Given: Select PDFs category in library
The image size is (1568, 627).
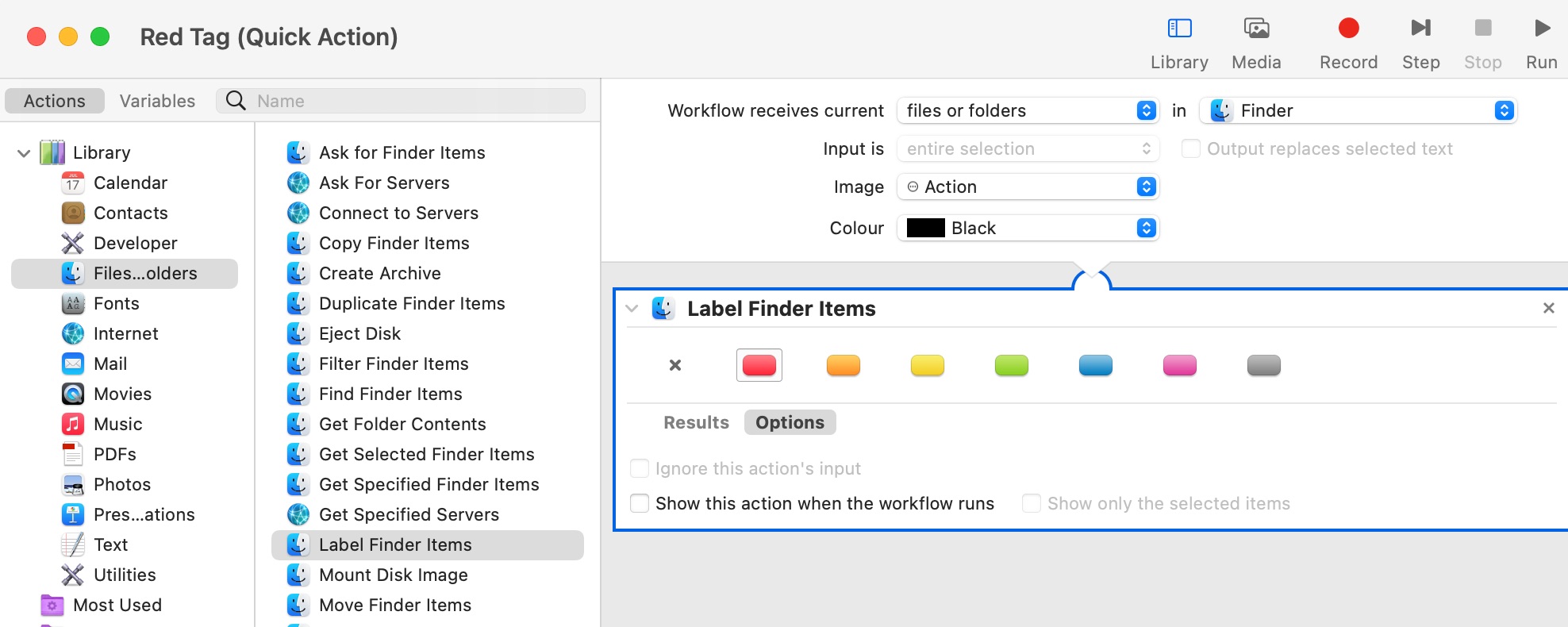Looking at the screenshot, I should click(114, 454).
